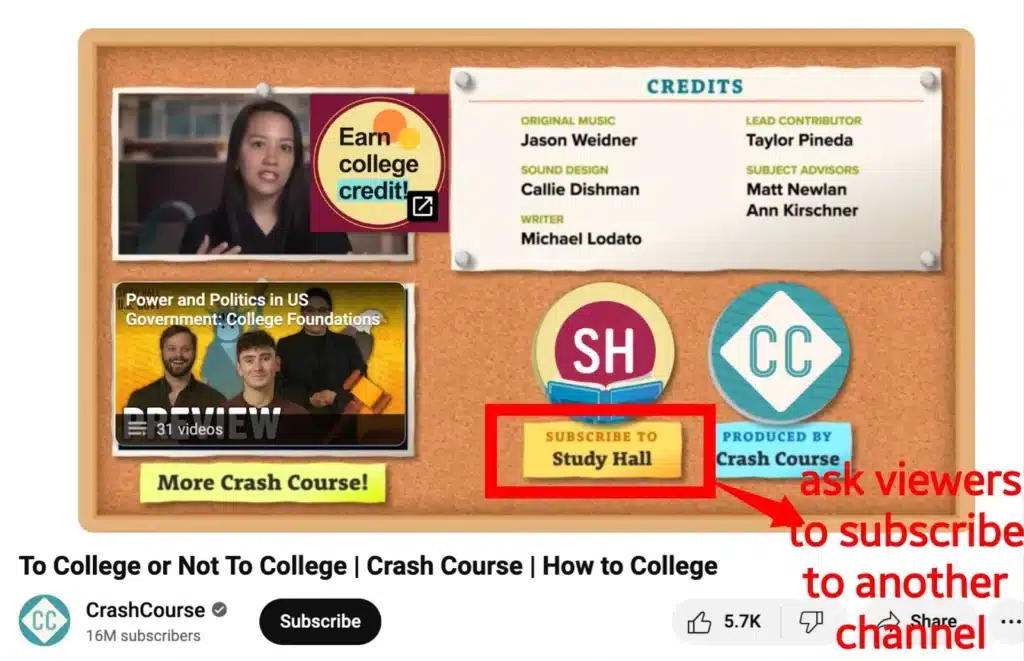Click the Earn college credit circle card
The height and width of the screenshot is (661, 1024).
pos(379,163)
